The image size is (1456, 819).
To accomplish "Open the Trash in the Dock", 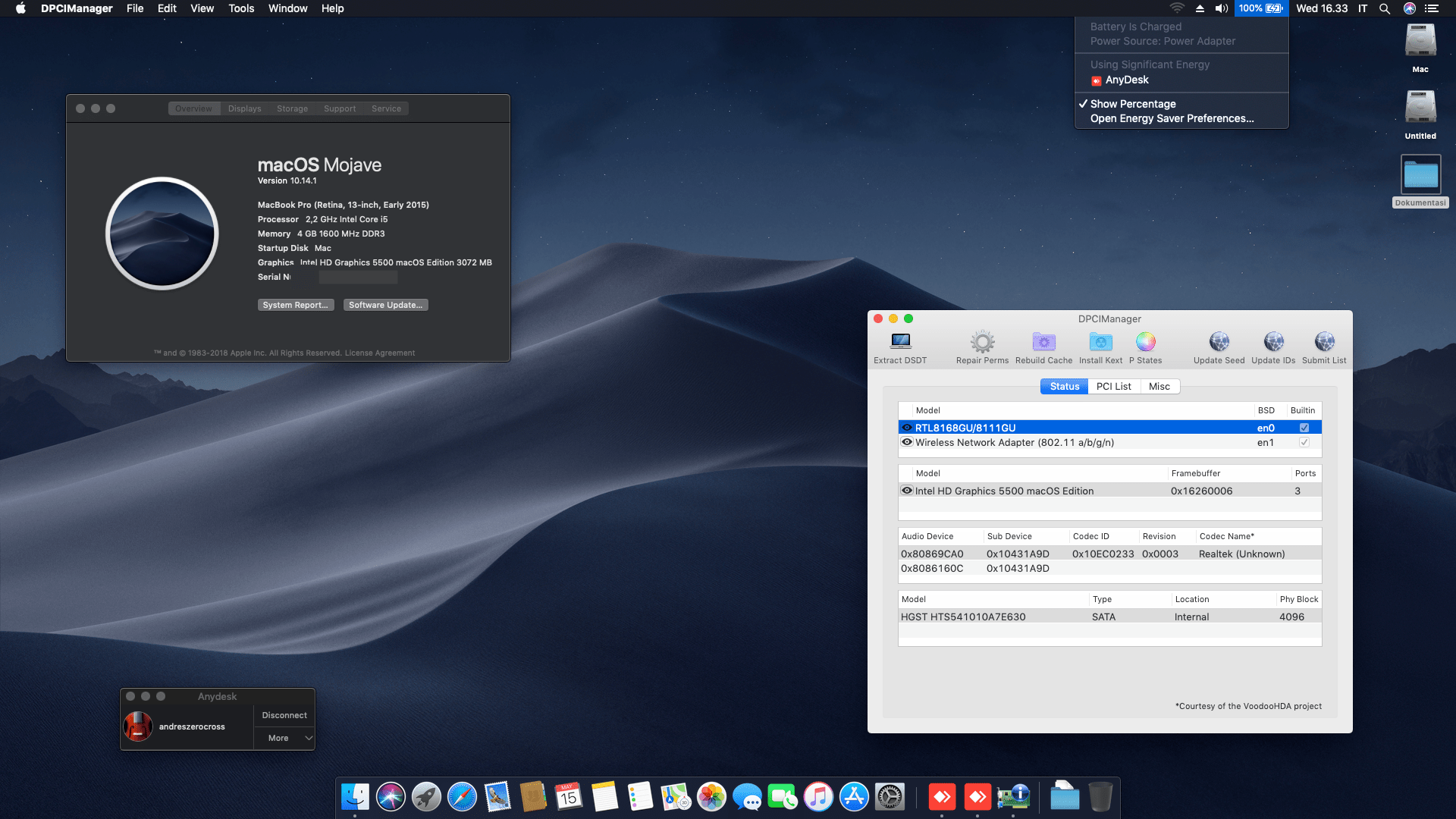I will 1100,797.
